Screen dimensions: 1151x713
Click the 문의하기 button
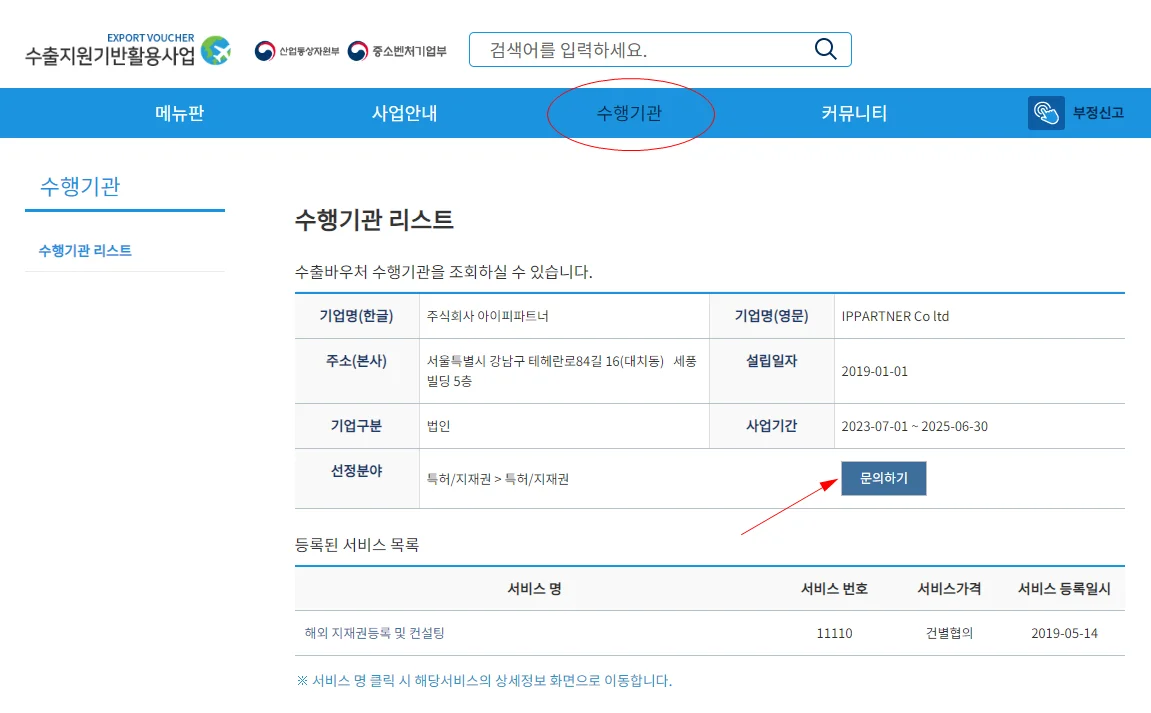pyautogui.click(x=884, y=478)
